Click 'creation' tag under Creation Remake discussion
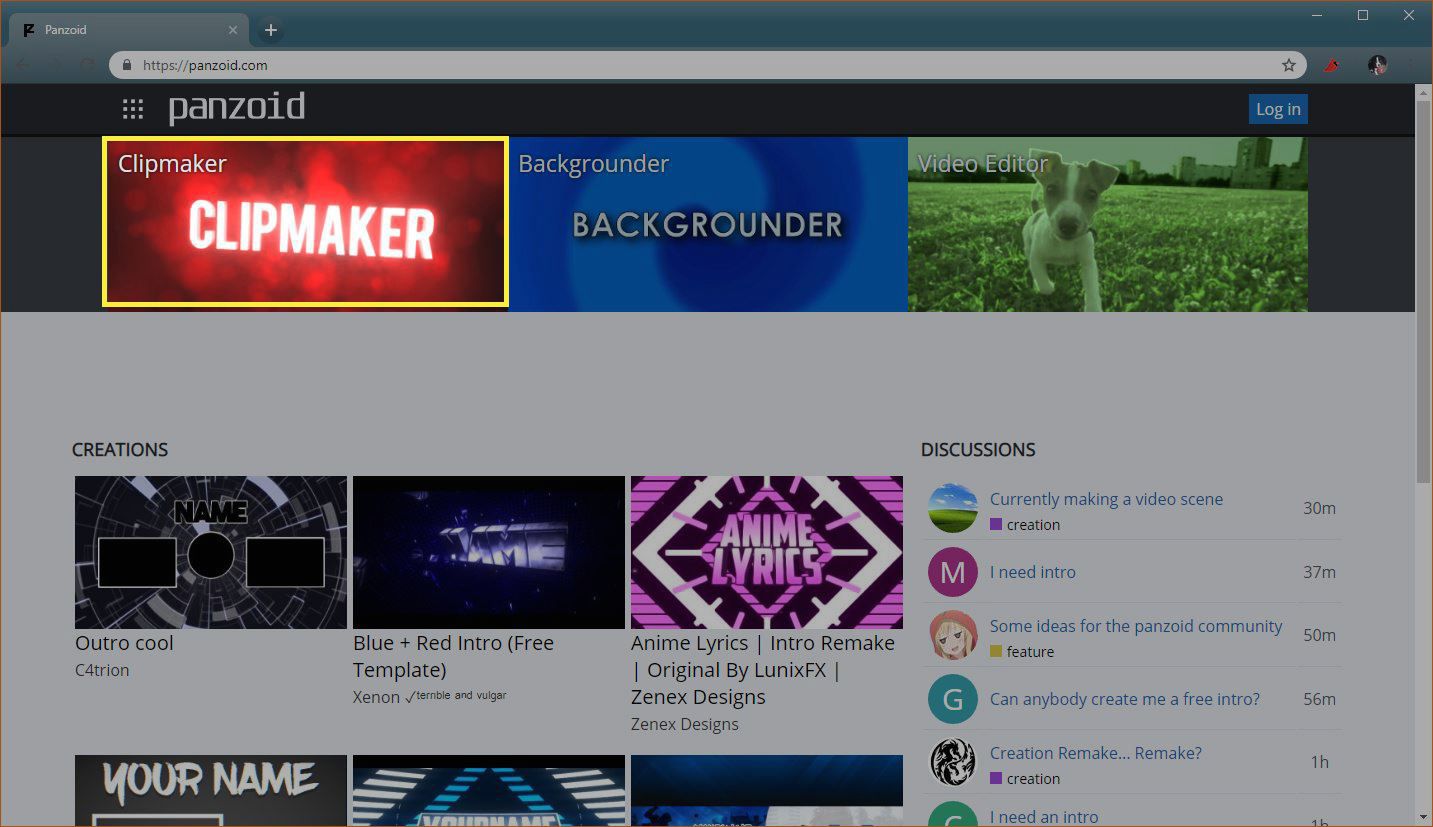Screen dimensions: 1433x827 1025,779
